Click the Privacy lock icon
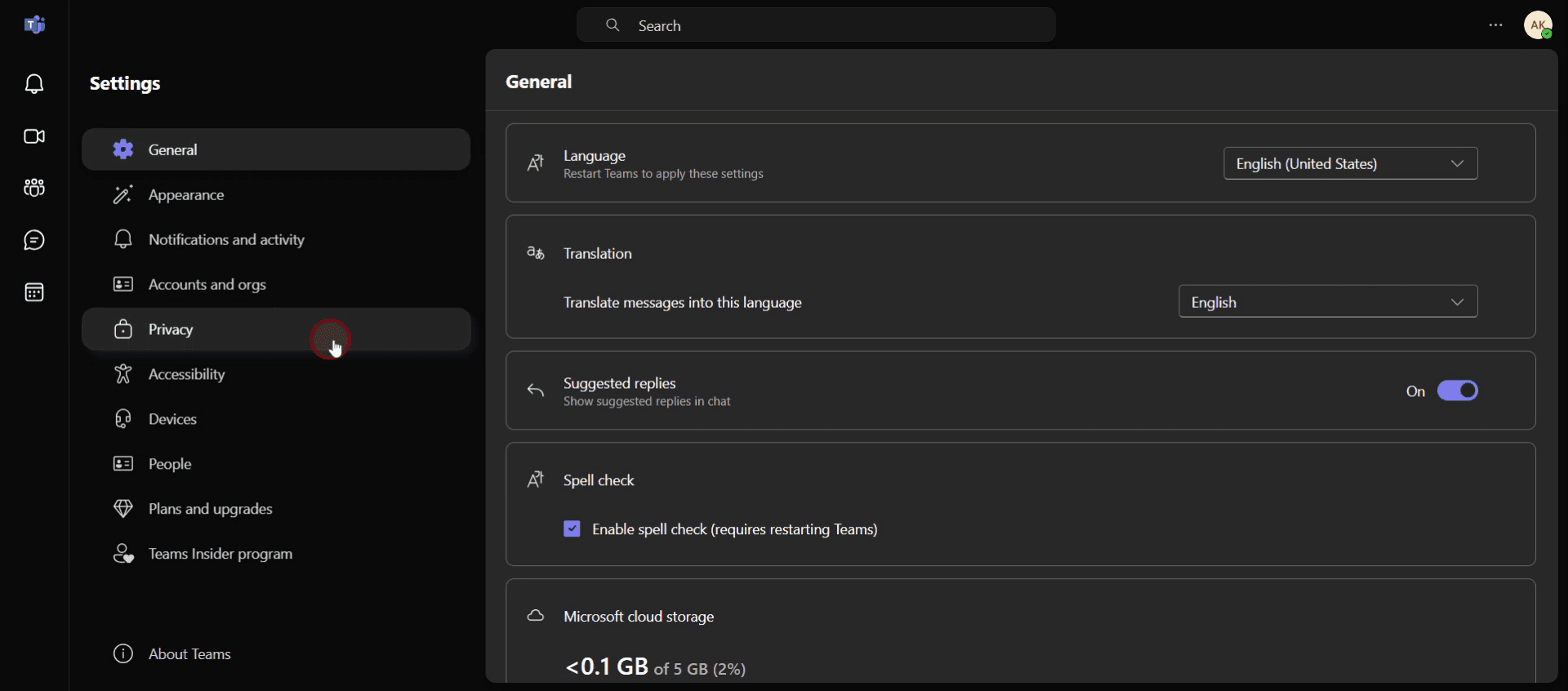 pyautogui.click(x=123, y=329)
